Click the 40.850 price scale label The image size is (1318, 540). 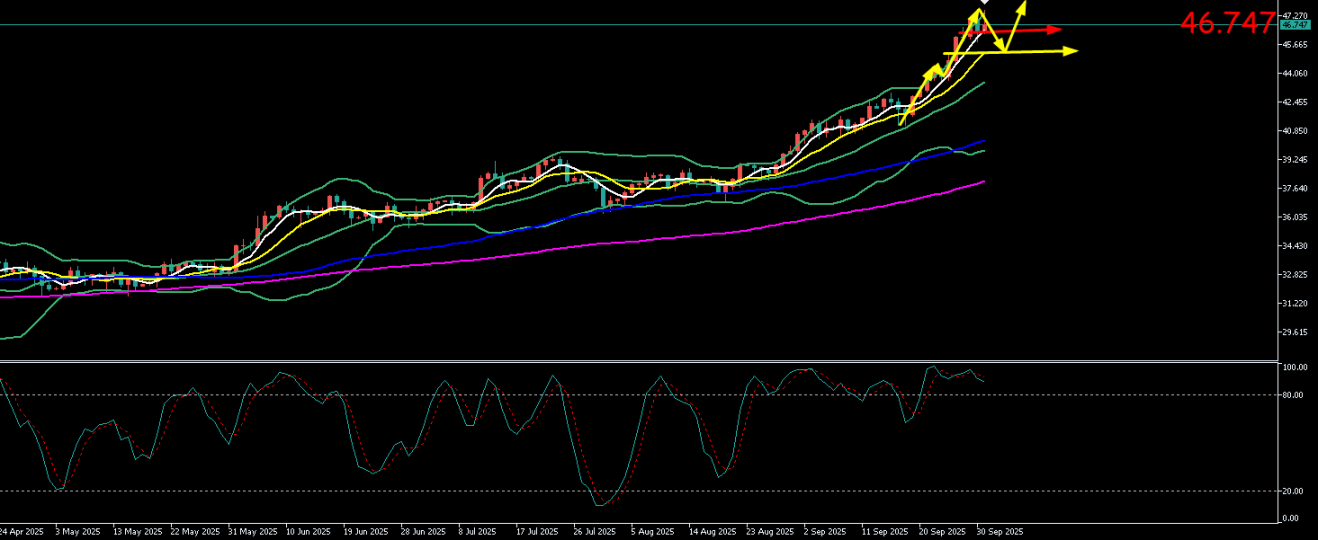[x=1295, y=131]
